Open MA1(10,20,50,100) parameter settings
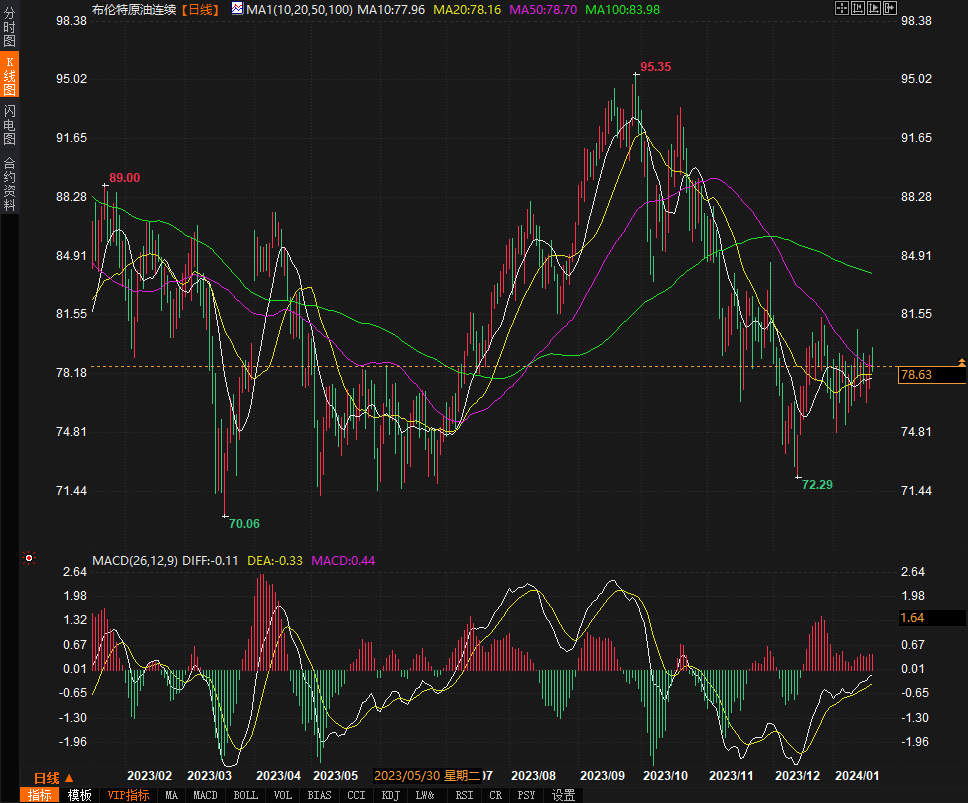 tap(299, 9)
